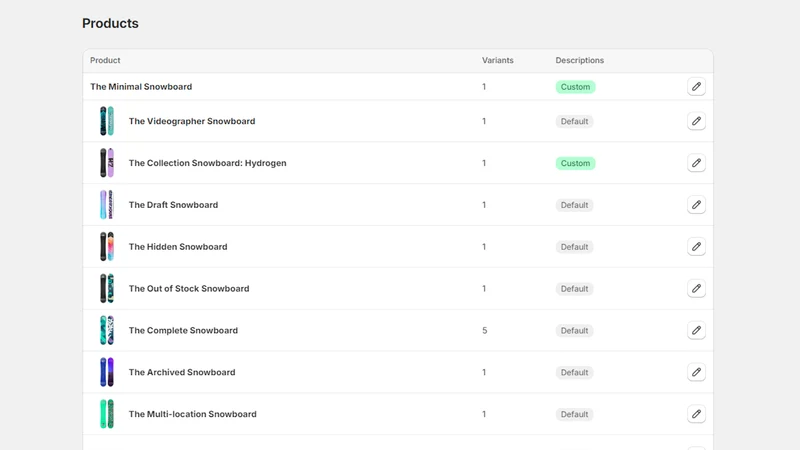
Task: Edit The Multi-location Snowboard with pencil
Action: tap(696, 414)
